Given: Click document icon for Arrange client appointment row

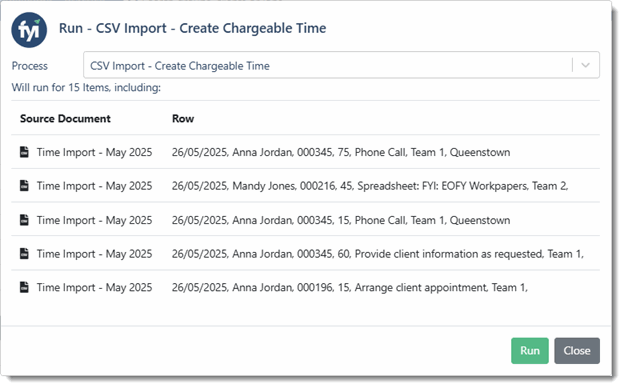Looking at the screenshot, I should (x=24, y=287).
